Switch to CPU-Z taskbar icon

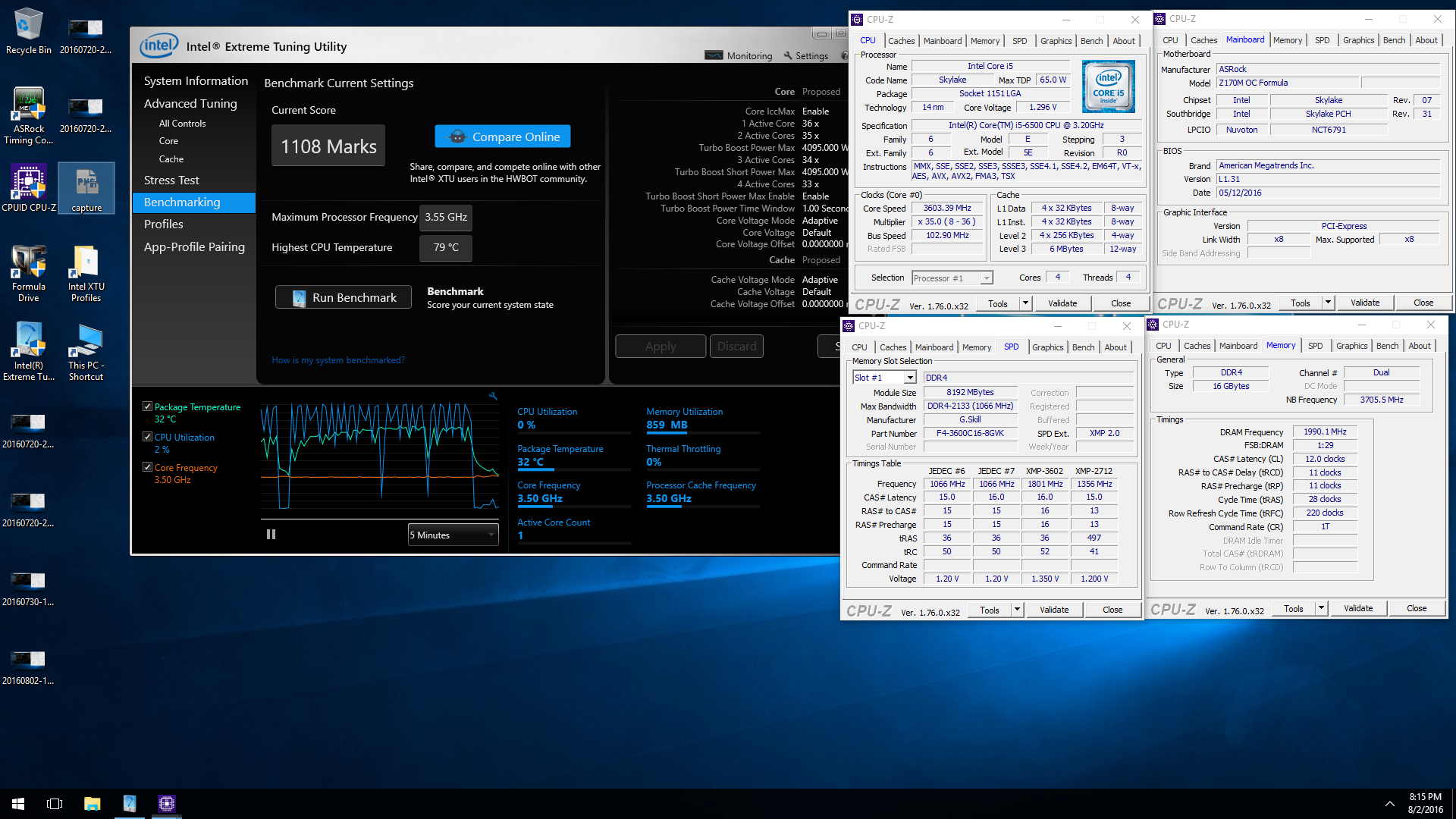tap(167, 804)
